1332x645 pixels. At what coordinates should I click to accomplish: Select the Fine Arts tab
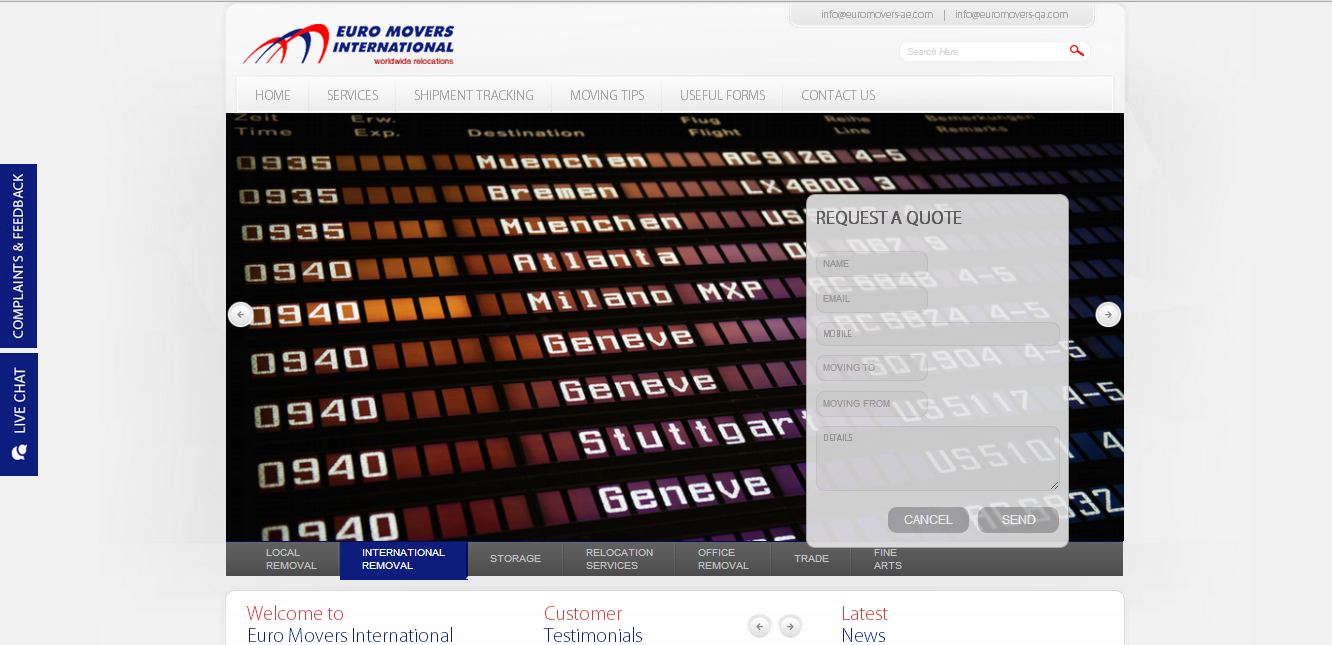coord(887,559)
